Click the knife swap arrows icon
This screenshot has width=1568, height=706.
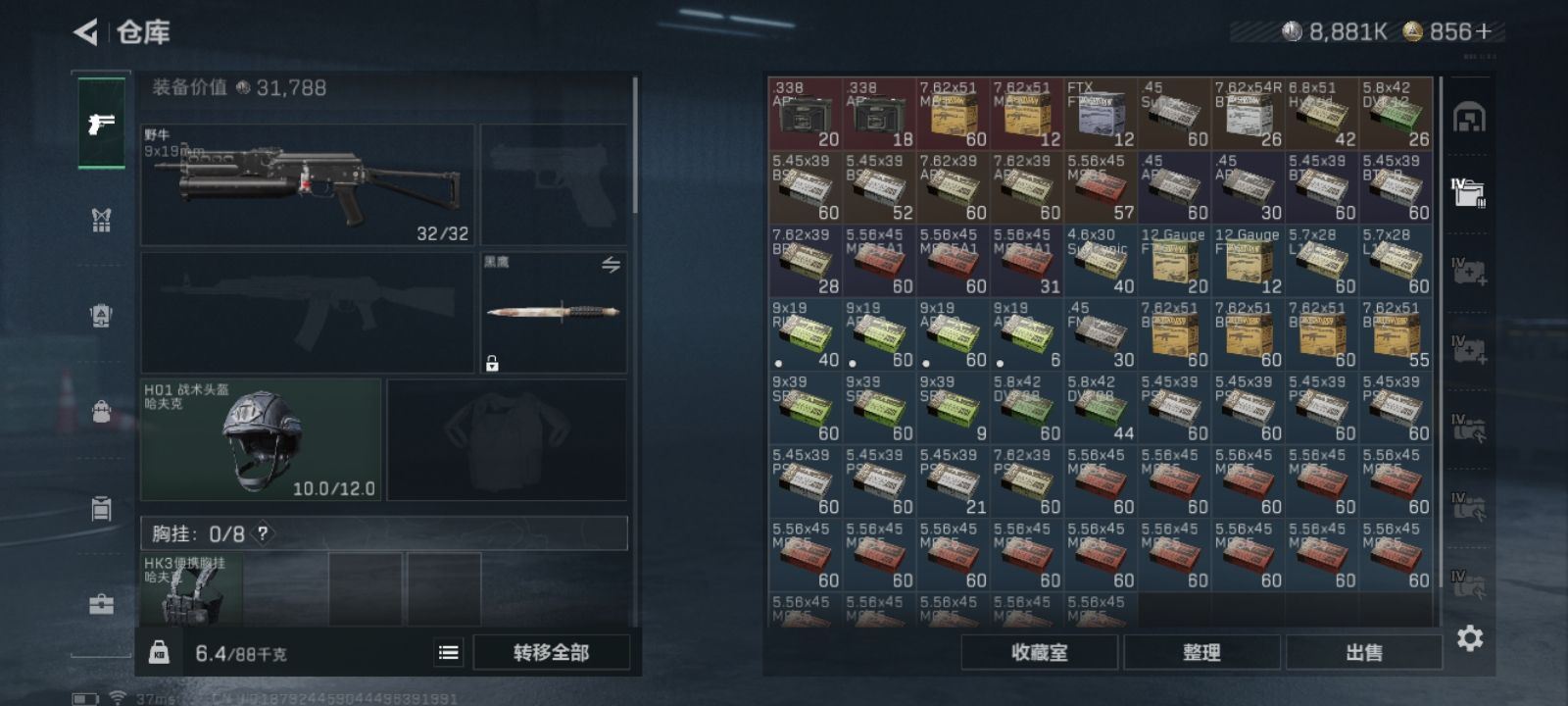tap(611, 265)
